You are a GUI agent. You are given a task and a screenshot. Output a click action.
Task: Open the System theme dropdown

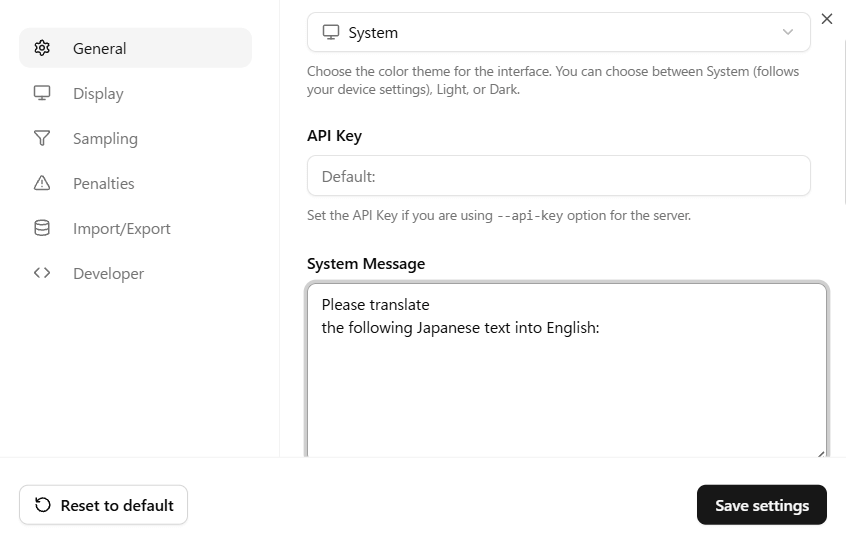click(558, 32)
